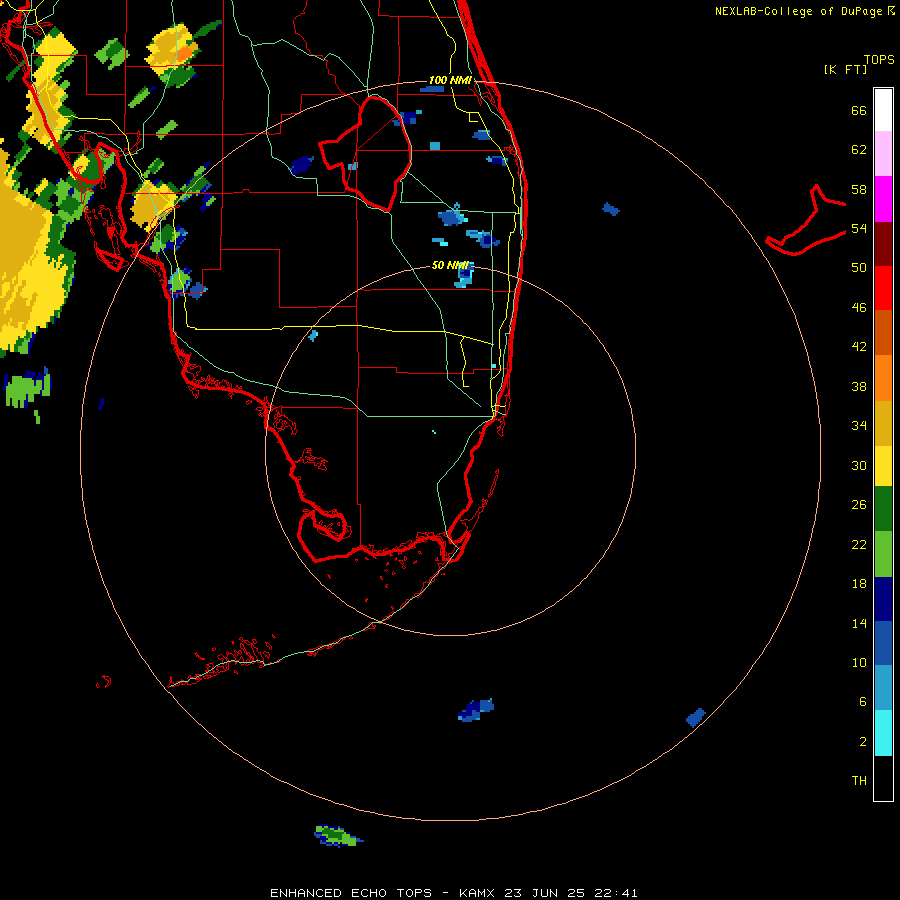Click the maroon legend color band

[883, 244]
